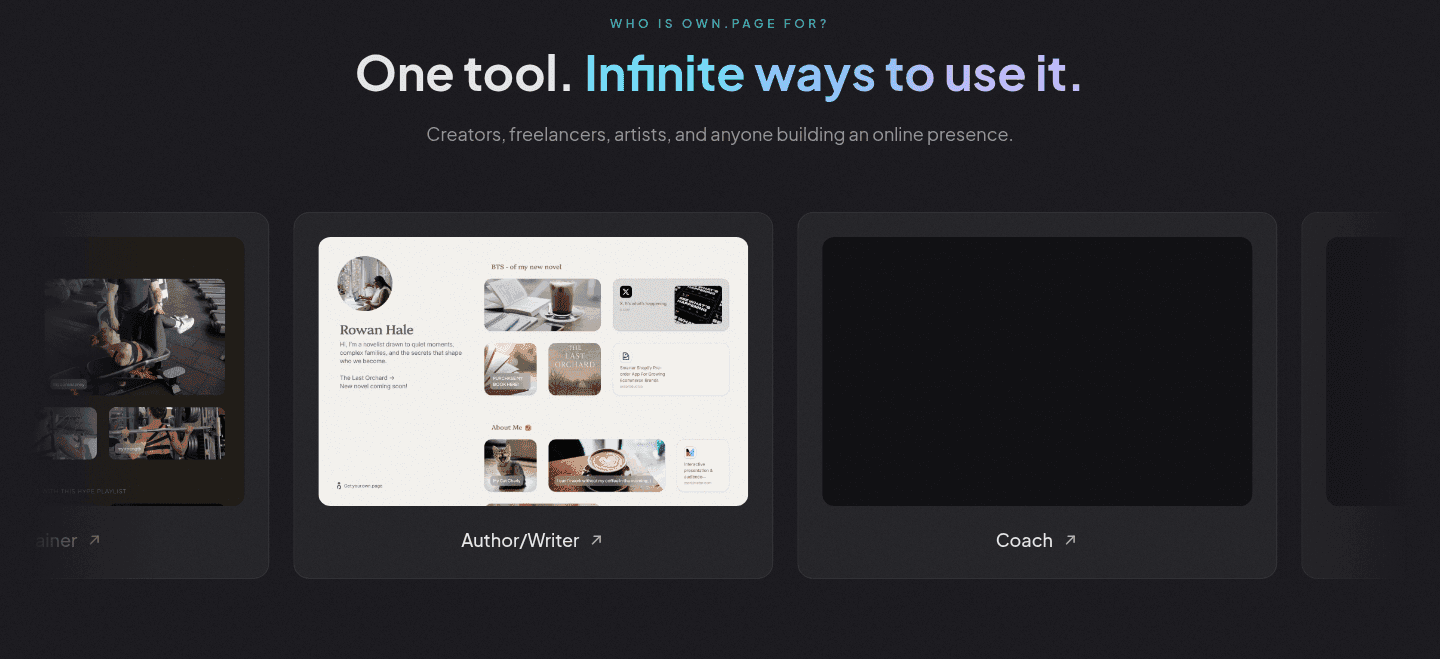Screen dimensions: 1440x659
Task: Click 'One tool. Infinite ways to use it.' heading
Action: [719, 73]
